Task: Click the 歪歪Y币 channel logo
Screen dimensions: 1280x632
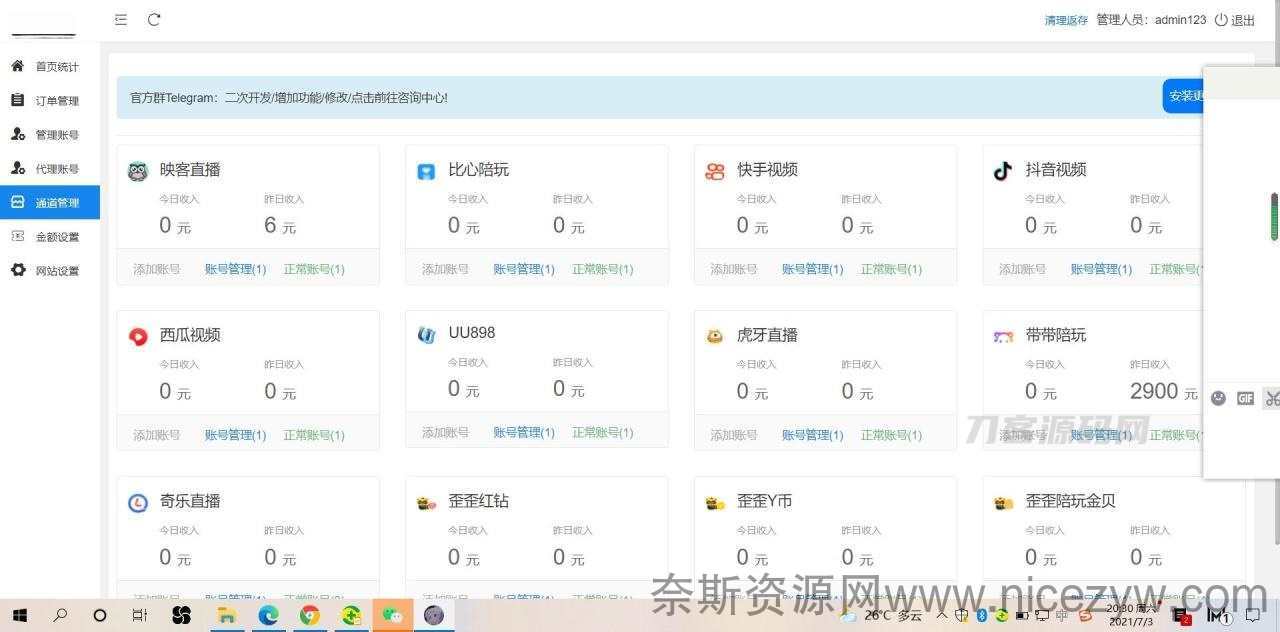Action: coord(715,503)
